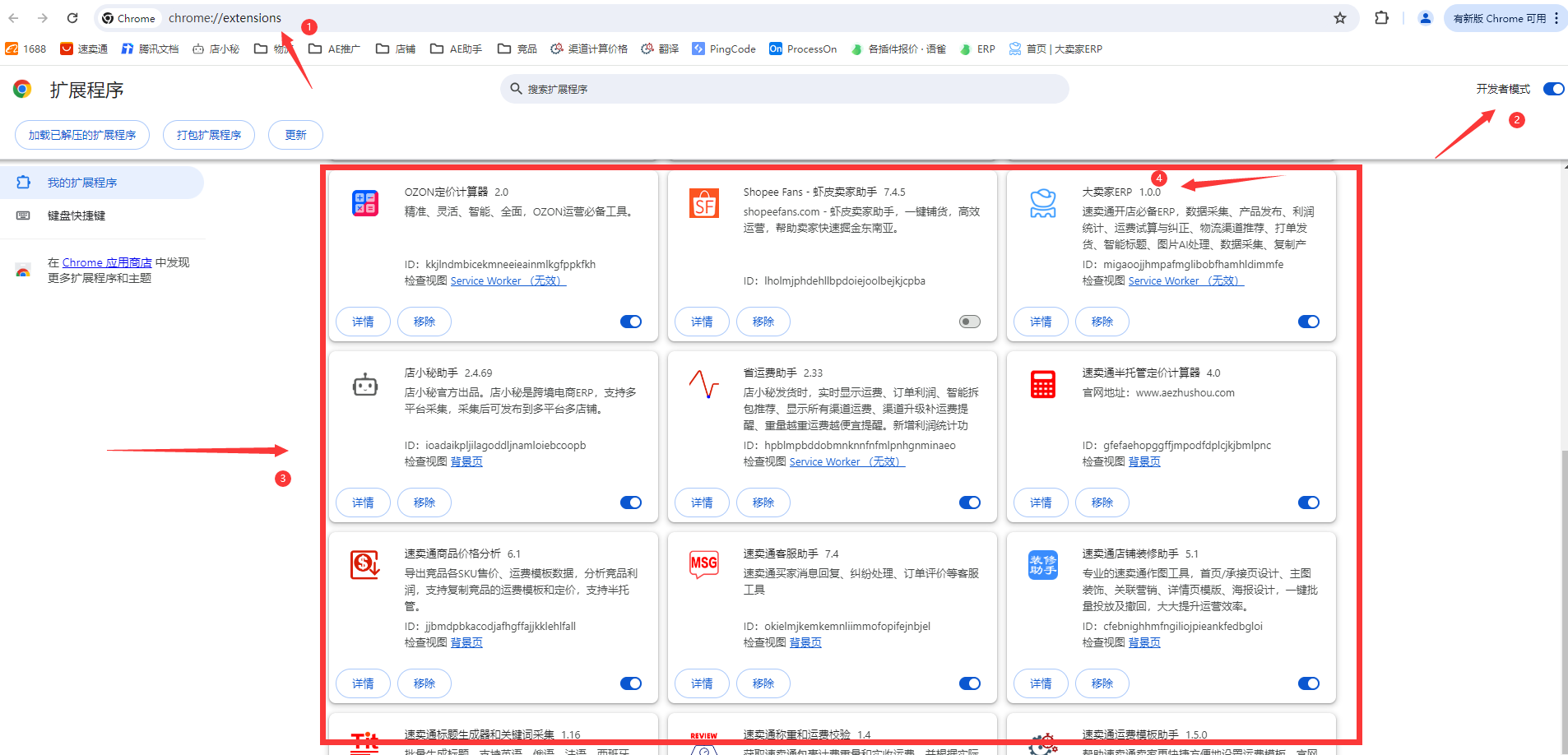
Task: Disable the 省运费助手 extension
Action: [x=970, y=503]
